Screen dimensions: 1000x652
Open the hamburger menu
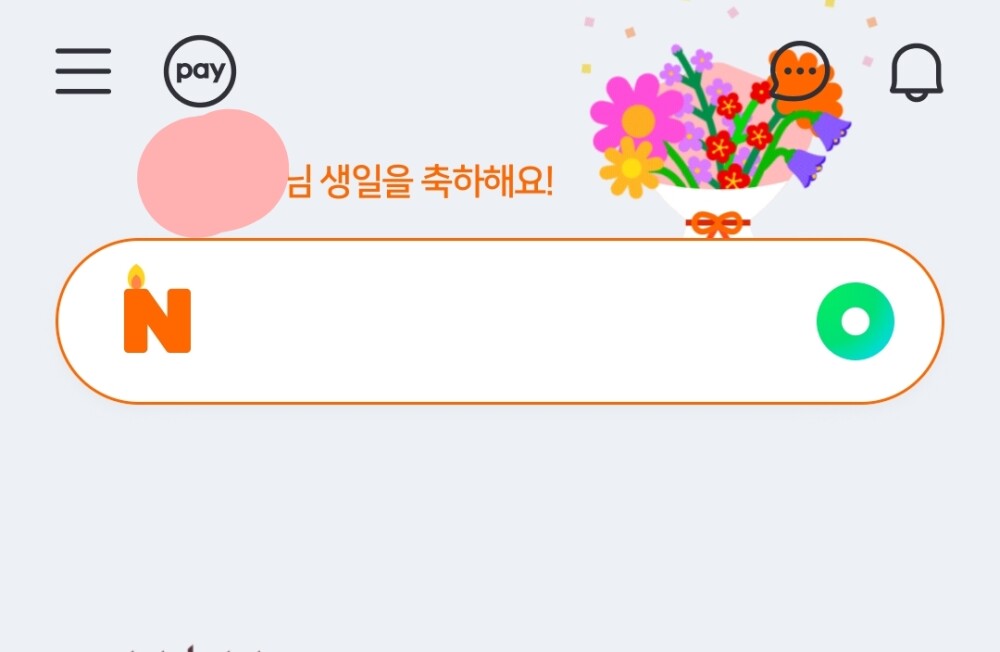tap(83, 71)
